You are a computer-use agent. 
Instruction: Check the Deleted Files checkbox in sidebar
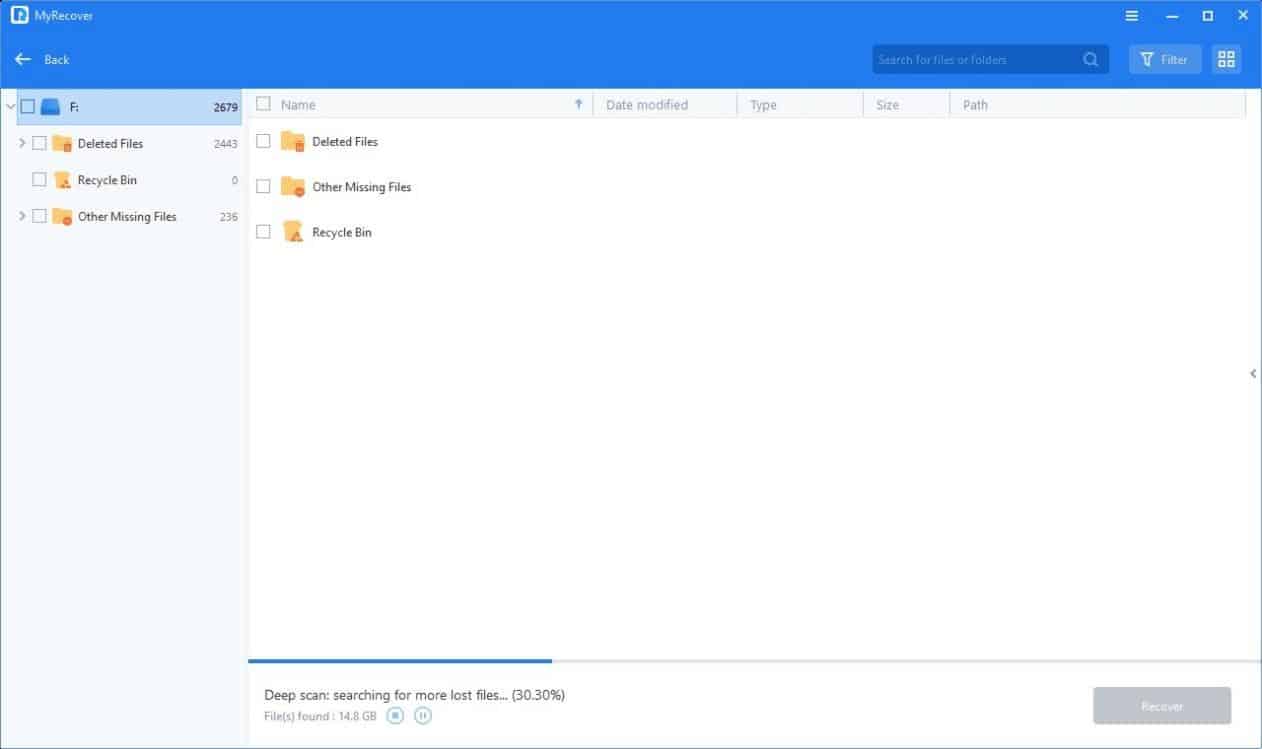point(39,143)
